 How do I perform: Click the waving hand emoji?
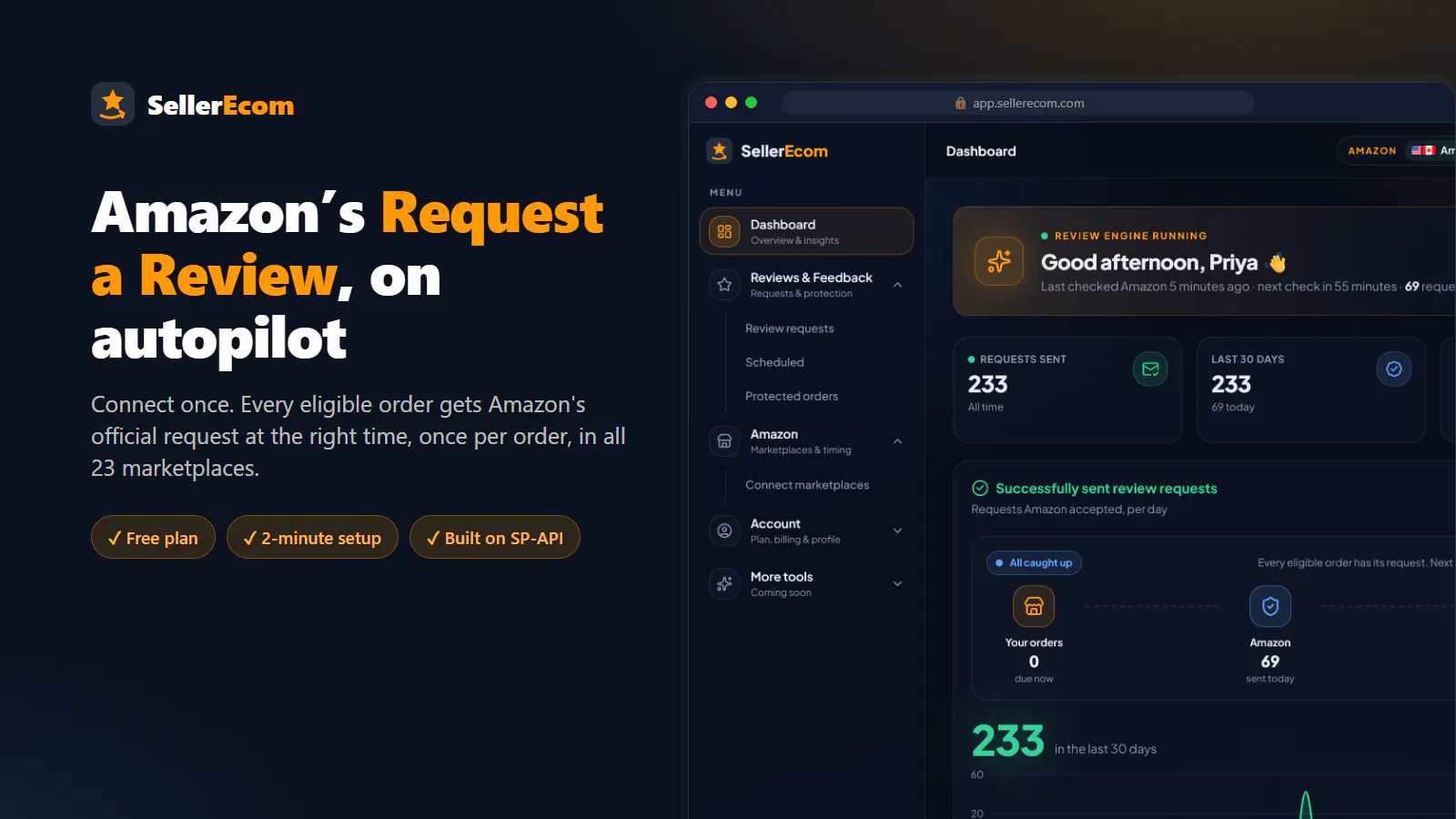coord(1278,263)
